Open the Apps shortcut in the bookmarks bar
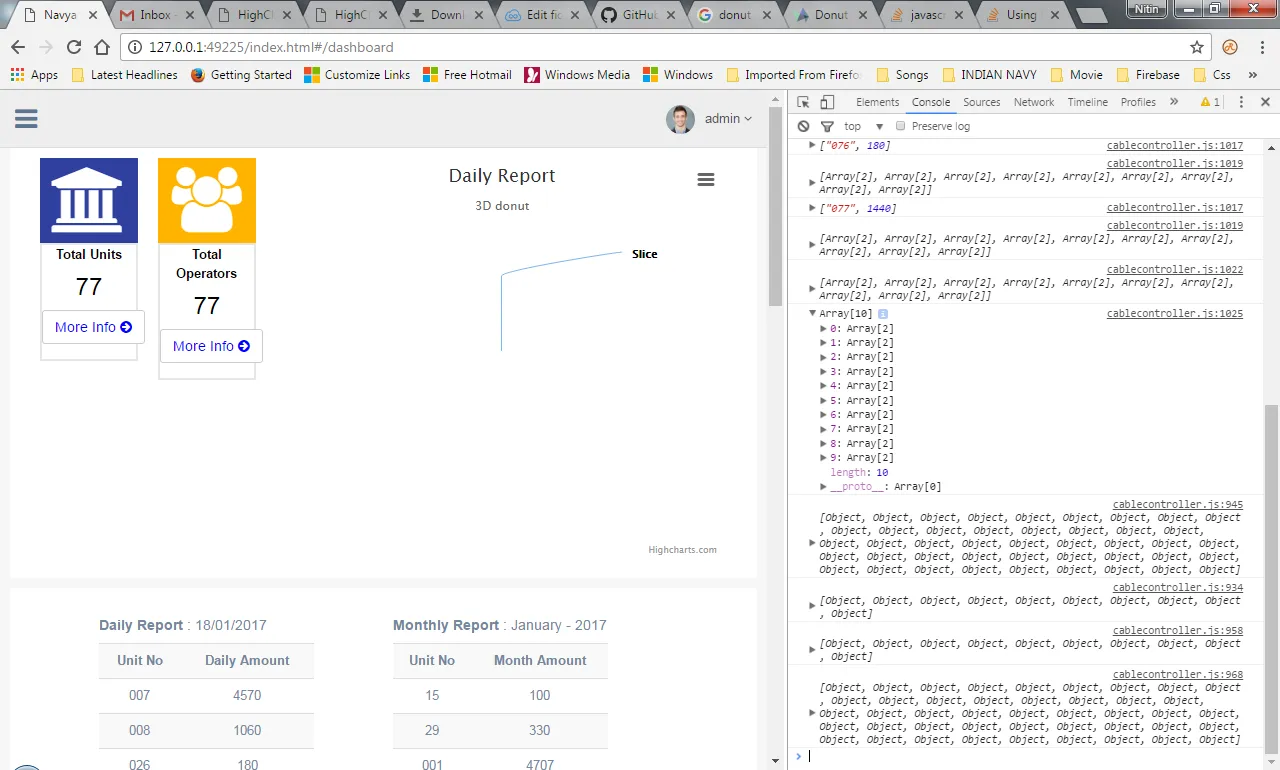The width and height of the screenshot is (1280, 770). tap(34, 75)
